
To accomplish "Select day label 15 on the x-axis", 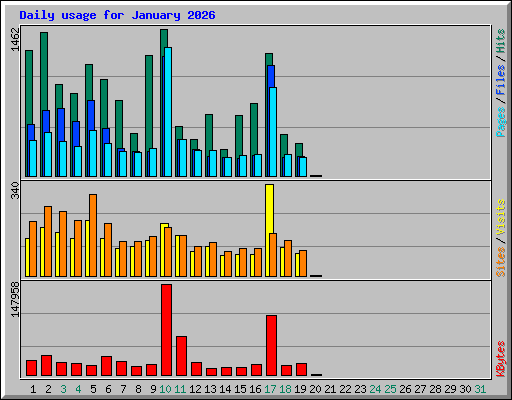I will click(240, 389).
